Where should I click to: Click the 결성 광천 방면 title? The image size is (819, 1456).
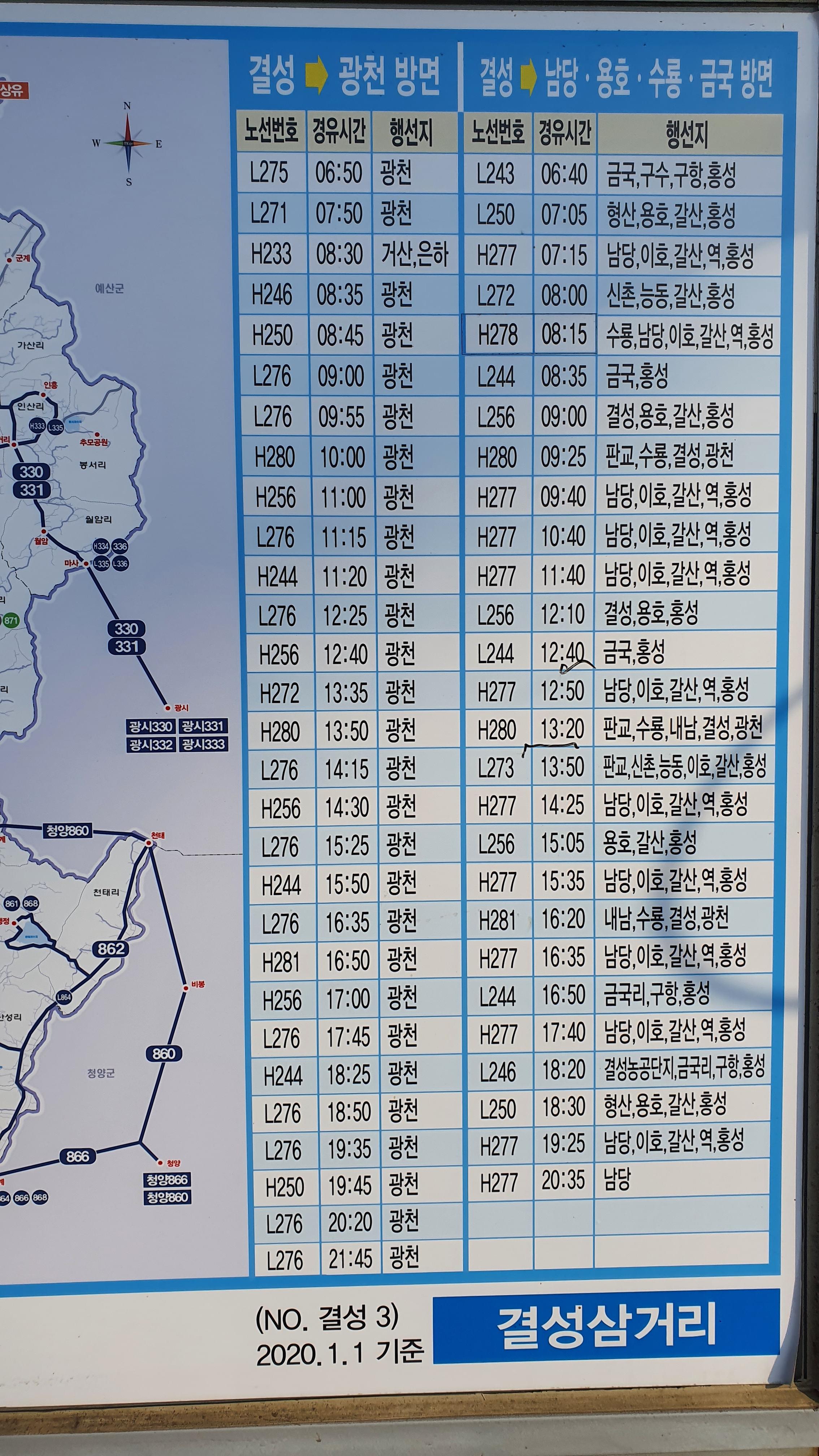tap(344, 76)
